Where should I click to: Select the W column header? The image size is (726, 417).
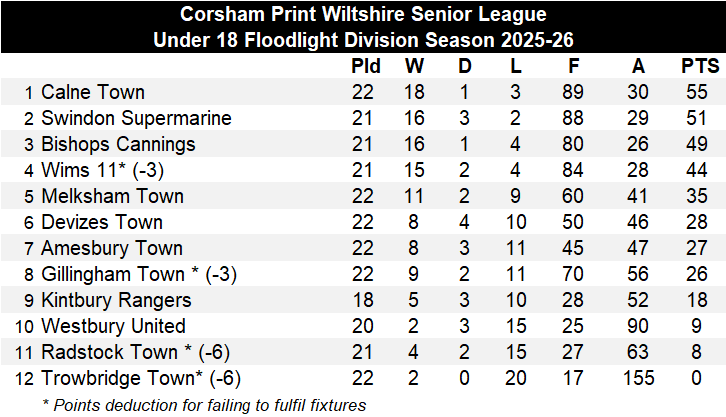414,66
